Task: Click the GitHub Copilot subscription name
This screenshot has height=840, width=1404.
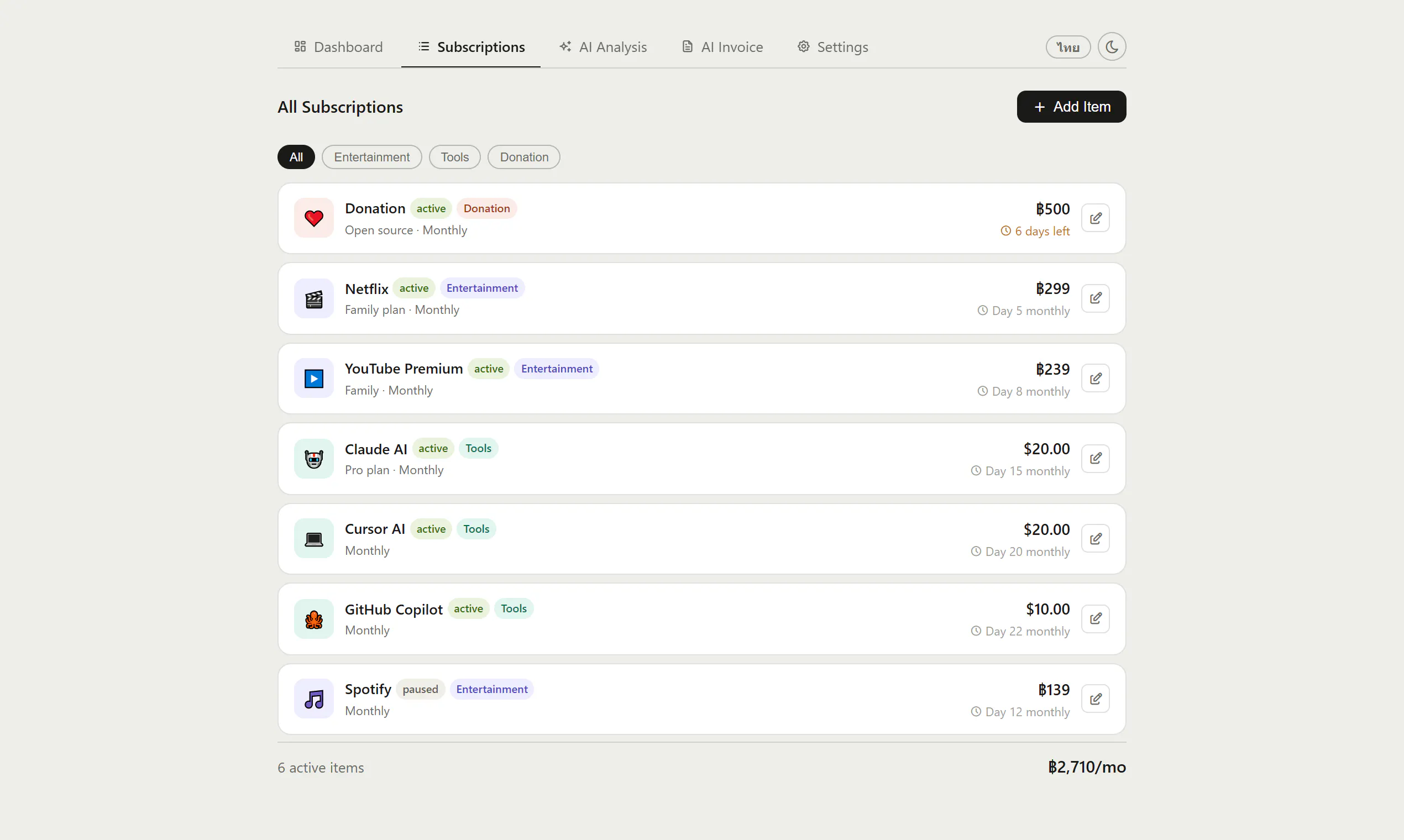Action: 394,610
